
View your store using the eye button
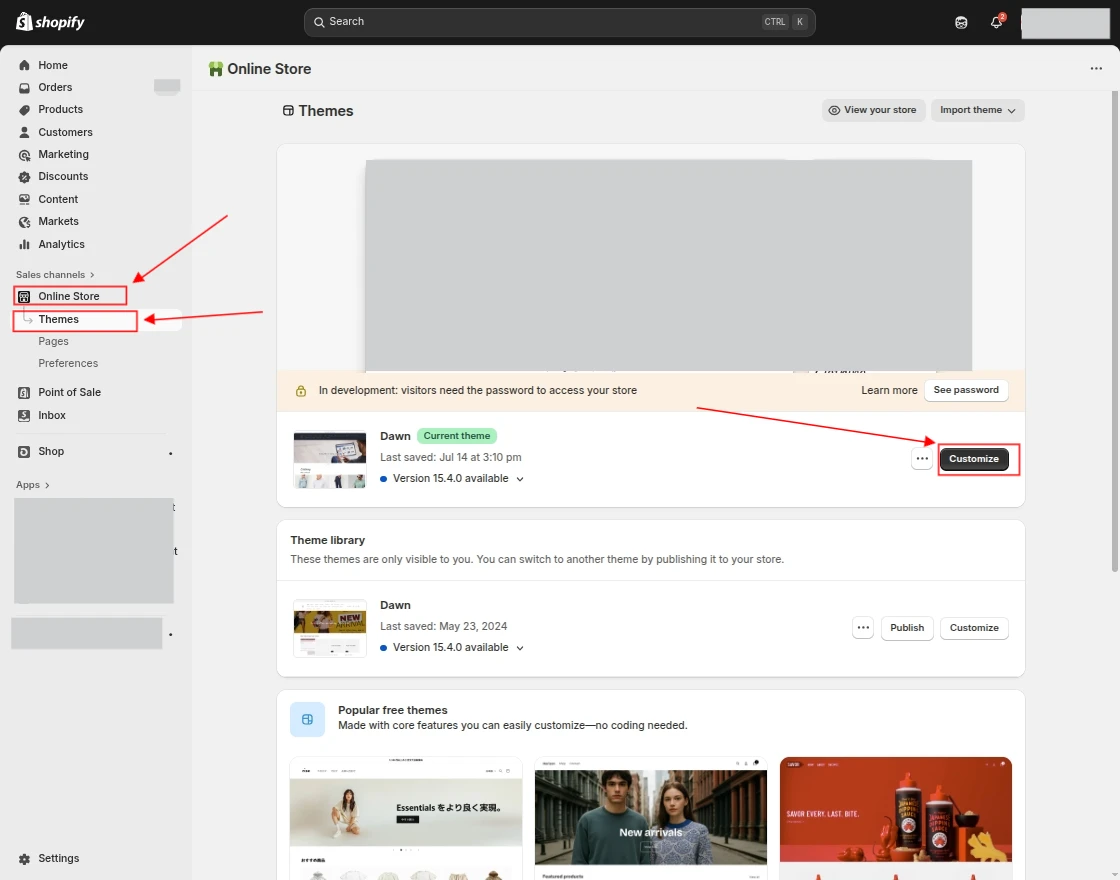(x=872, y=110)
